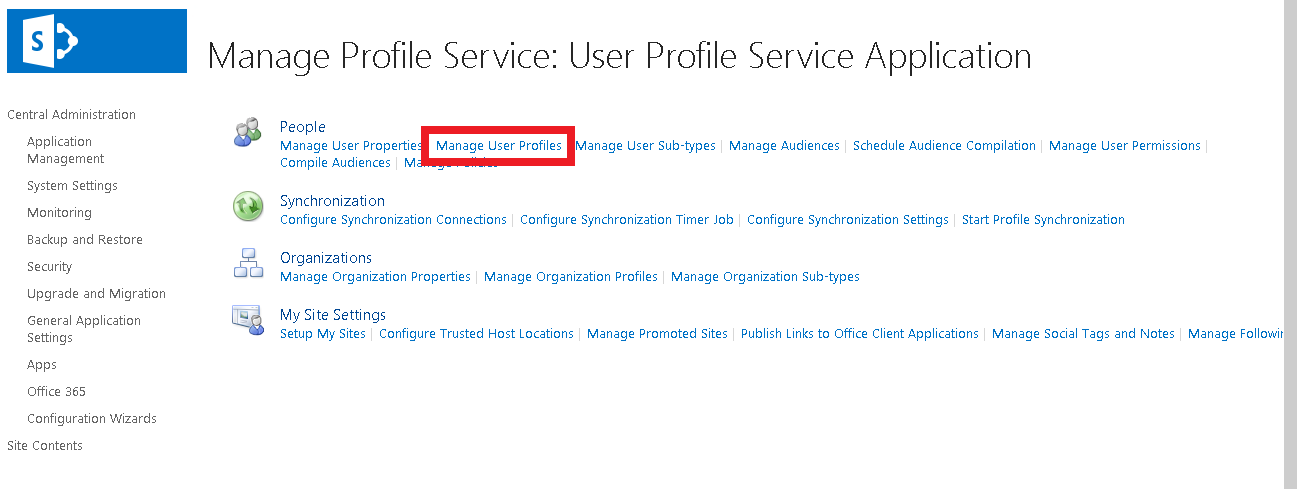Open Configure Synchronization Connections

tap(393, 220)
